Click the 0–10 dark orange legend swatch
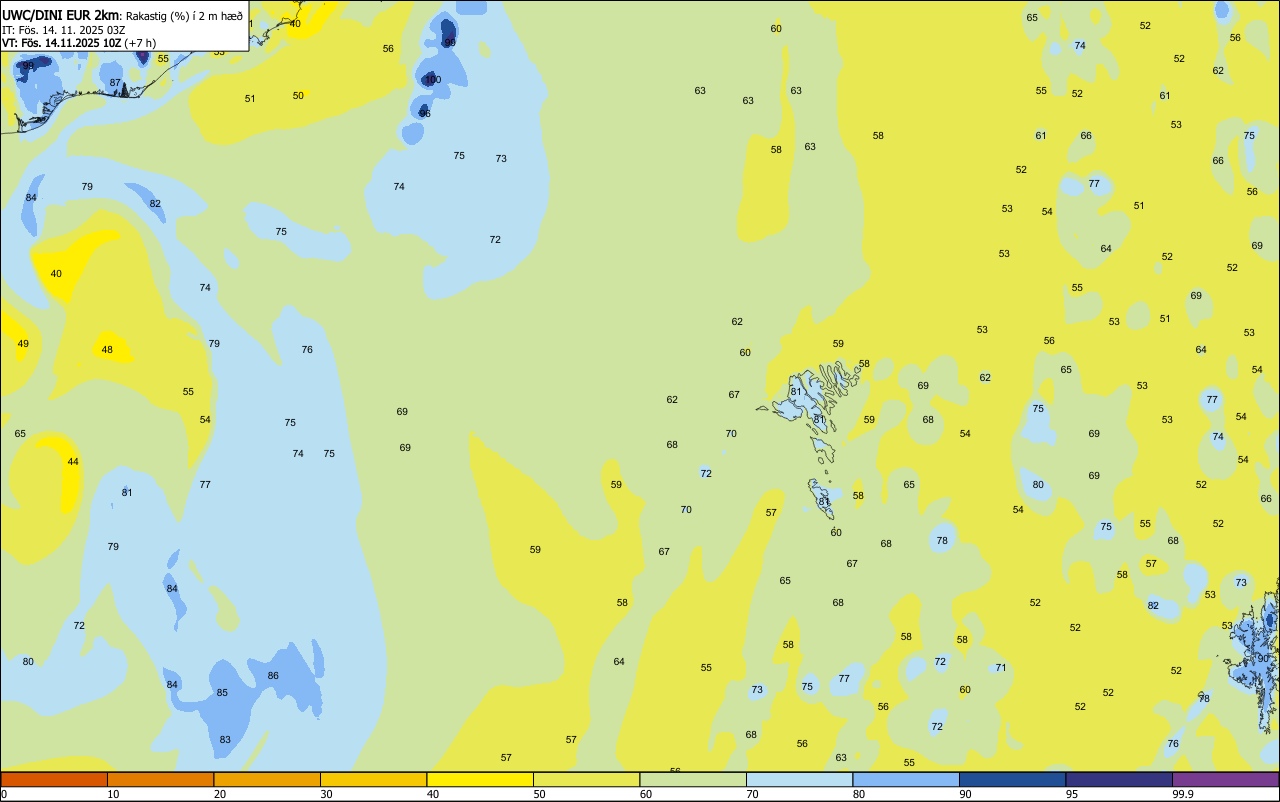 [54, 779]
